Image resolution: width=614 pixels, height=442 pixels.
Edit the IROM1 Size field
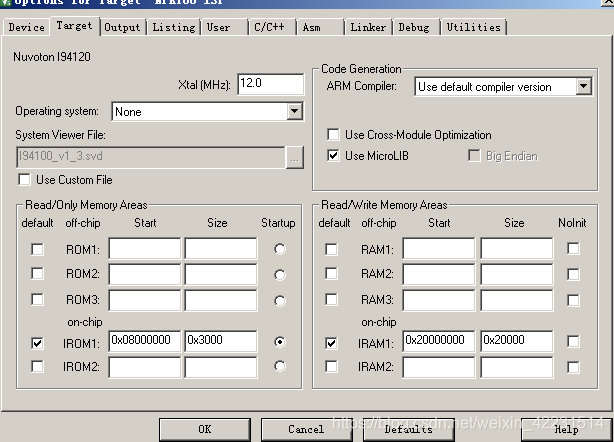click(x=221, y=341)
